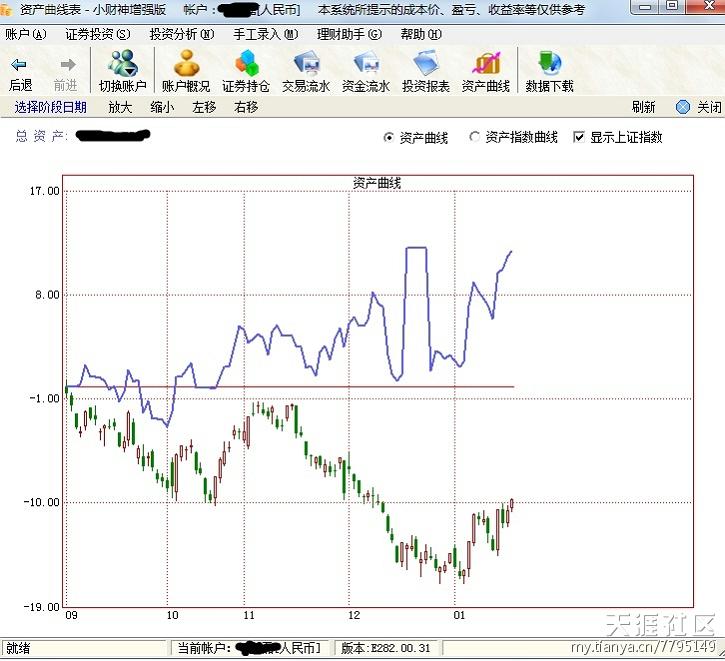Viewport: 725px width, 661px height.
Task: Select the 资产指数曲线 radio button
Action: pyautogui.click(x=475, y=137)
